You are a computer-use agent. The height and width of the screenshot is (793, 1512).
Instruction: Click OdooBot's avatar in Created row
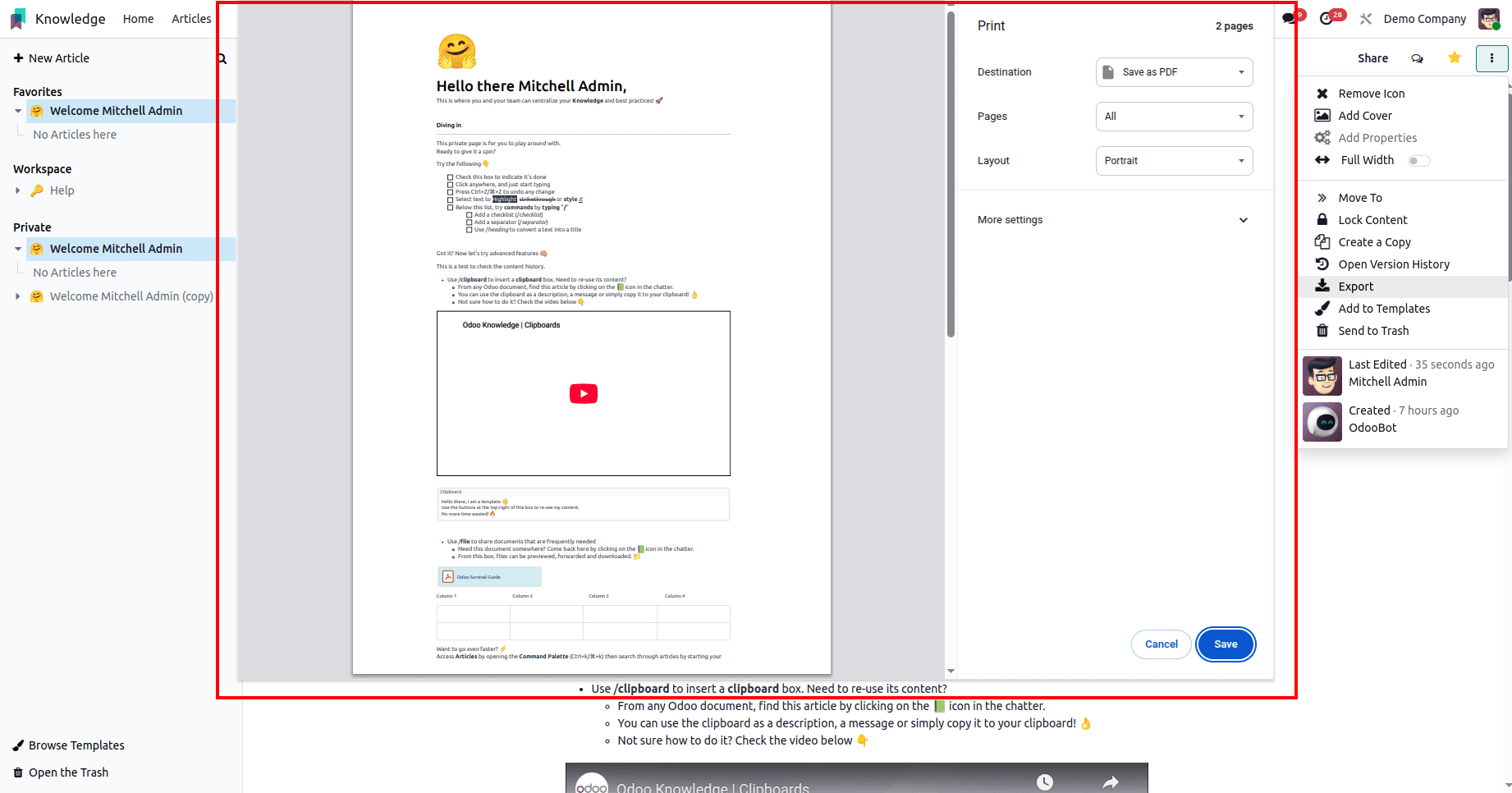point(1322,422)
